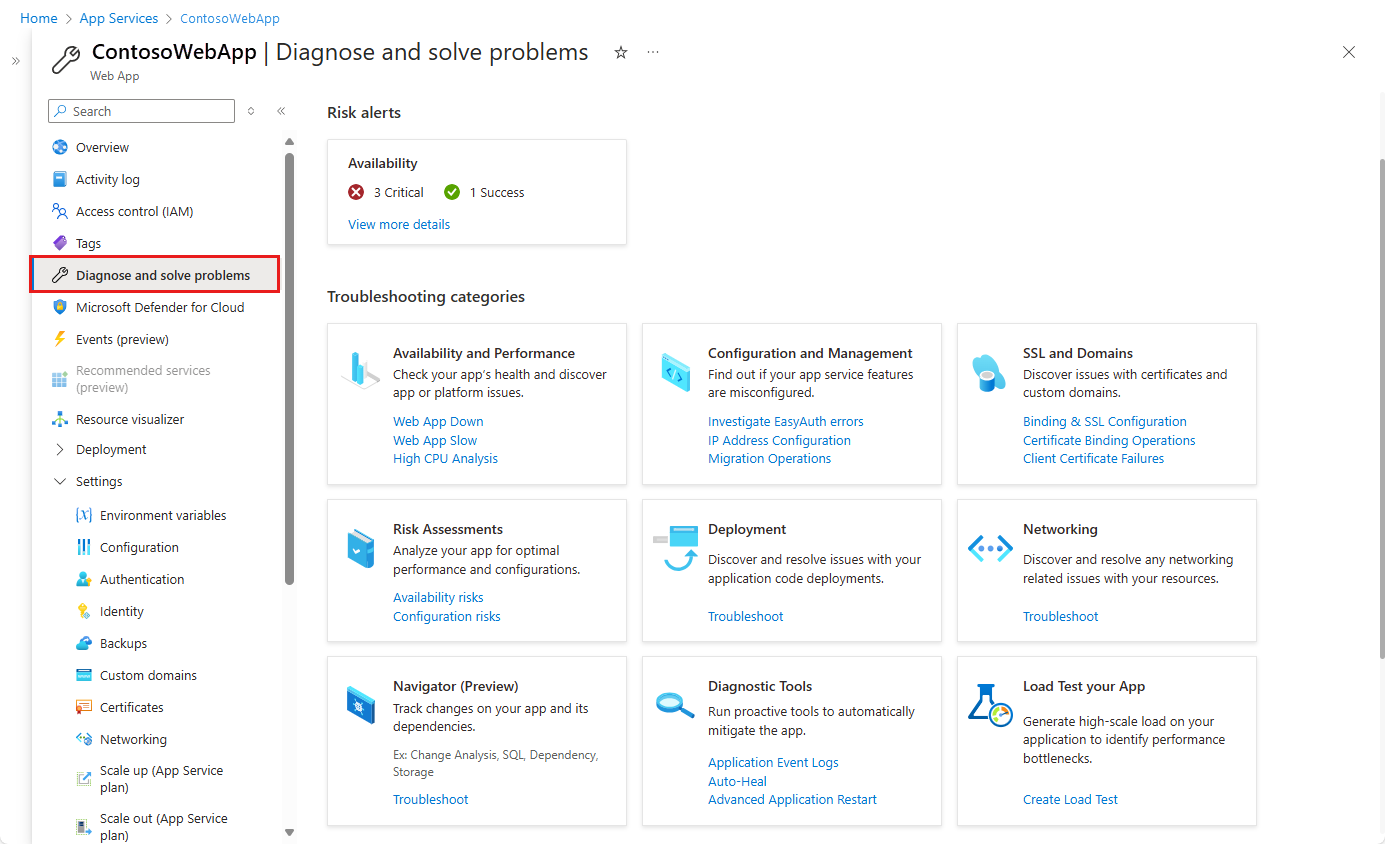1385x844 pixels.
Task: Click the purple Tags icon
Action: [x=60, y=243]
